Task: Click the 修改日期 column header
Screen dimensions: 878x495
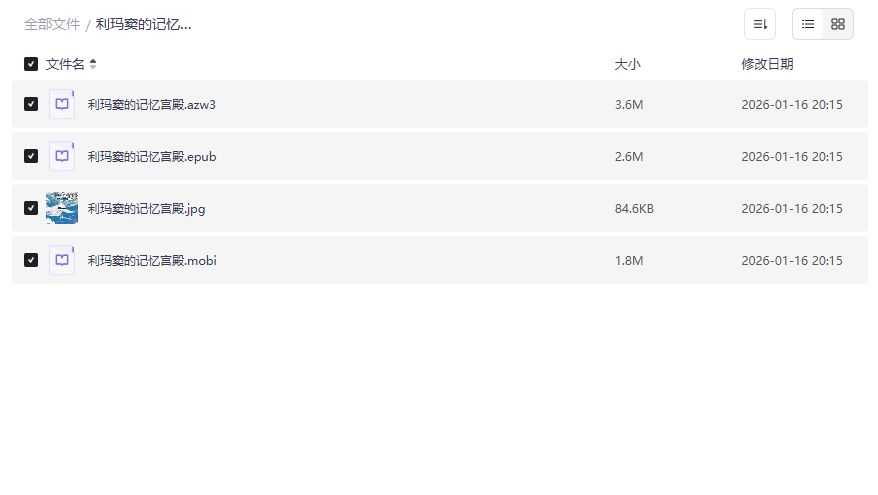Action: click(x=767, y=64)
